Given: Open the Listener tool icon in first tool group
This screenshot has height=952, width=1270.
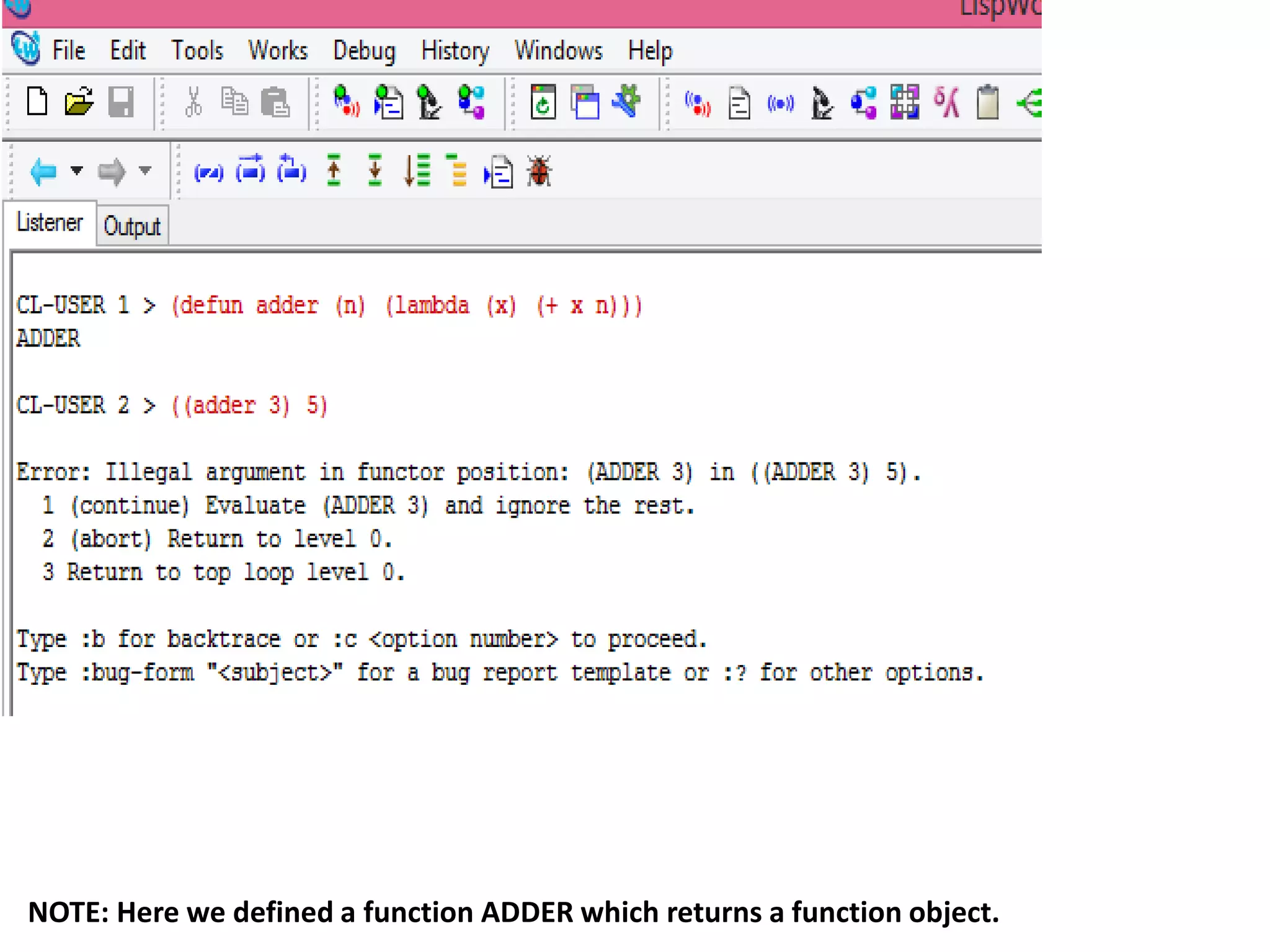Looking at the screenshot, I should click(347, 102).
